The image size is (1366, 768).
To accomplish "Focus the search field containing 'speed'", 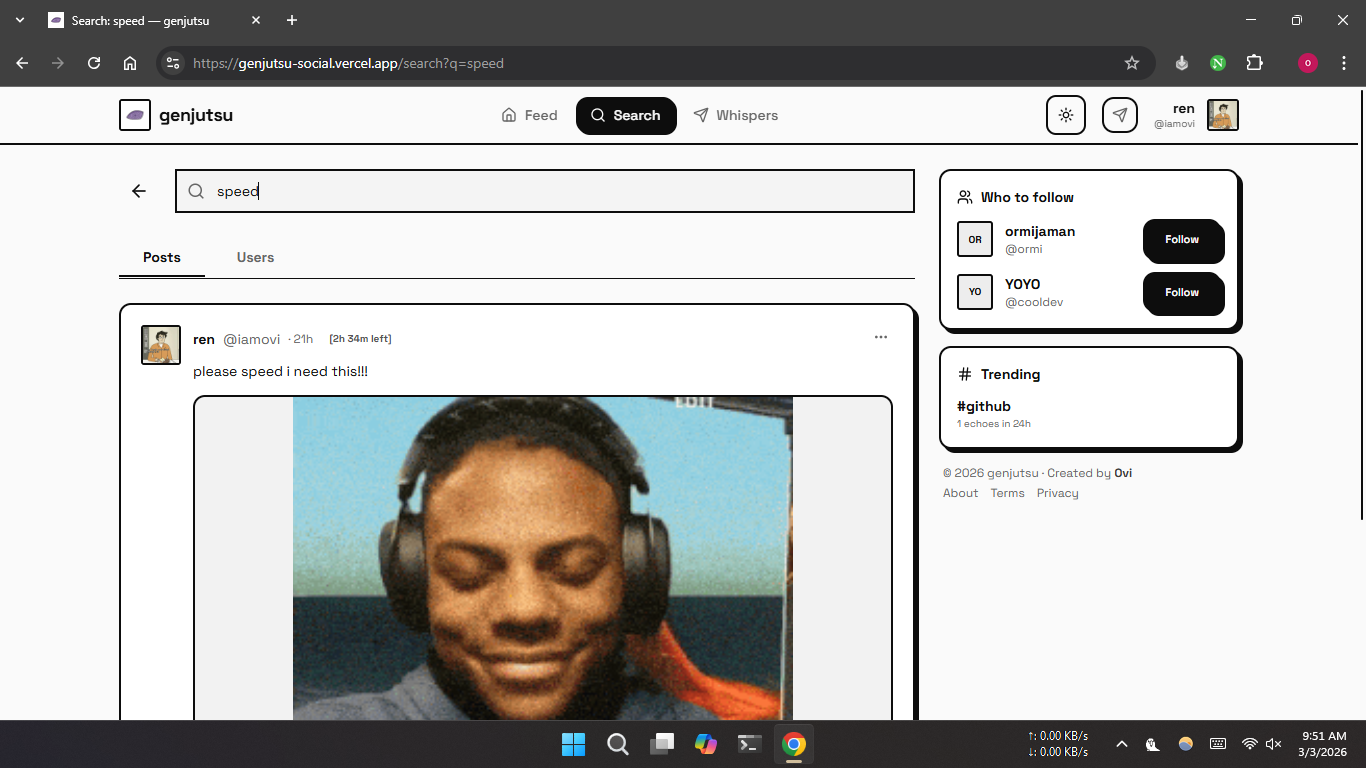I will click(545, 191).
